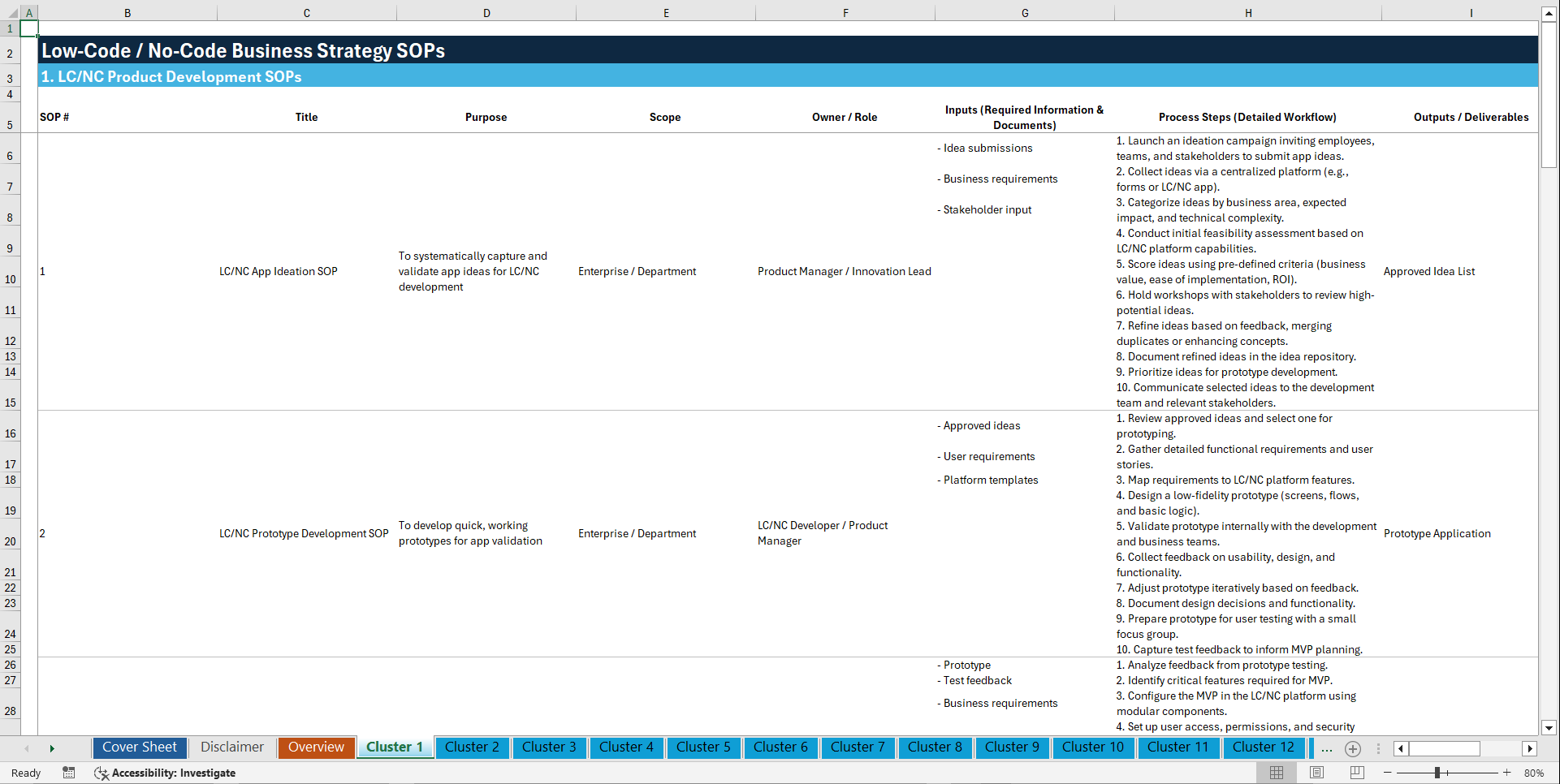
Task: Click the horizontal scrollbar right arrow
Action: pyautogui.click(x=1530, y=748)
